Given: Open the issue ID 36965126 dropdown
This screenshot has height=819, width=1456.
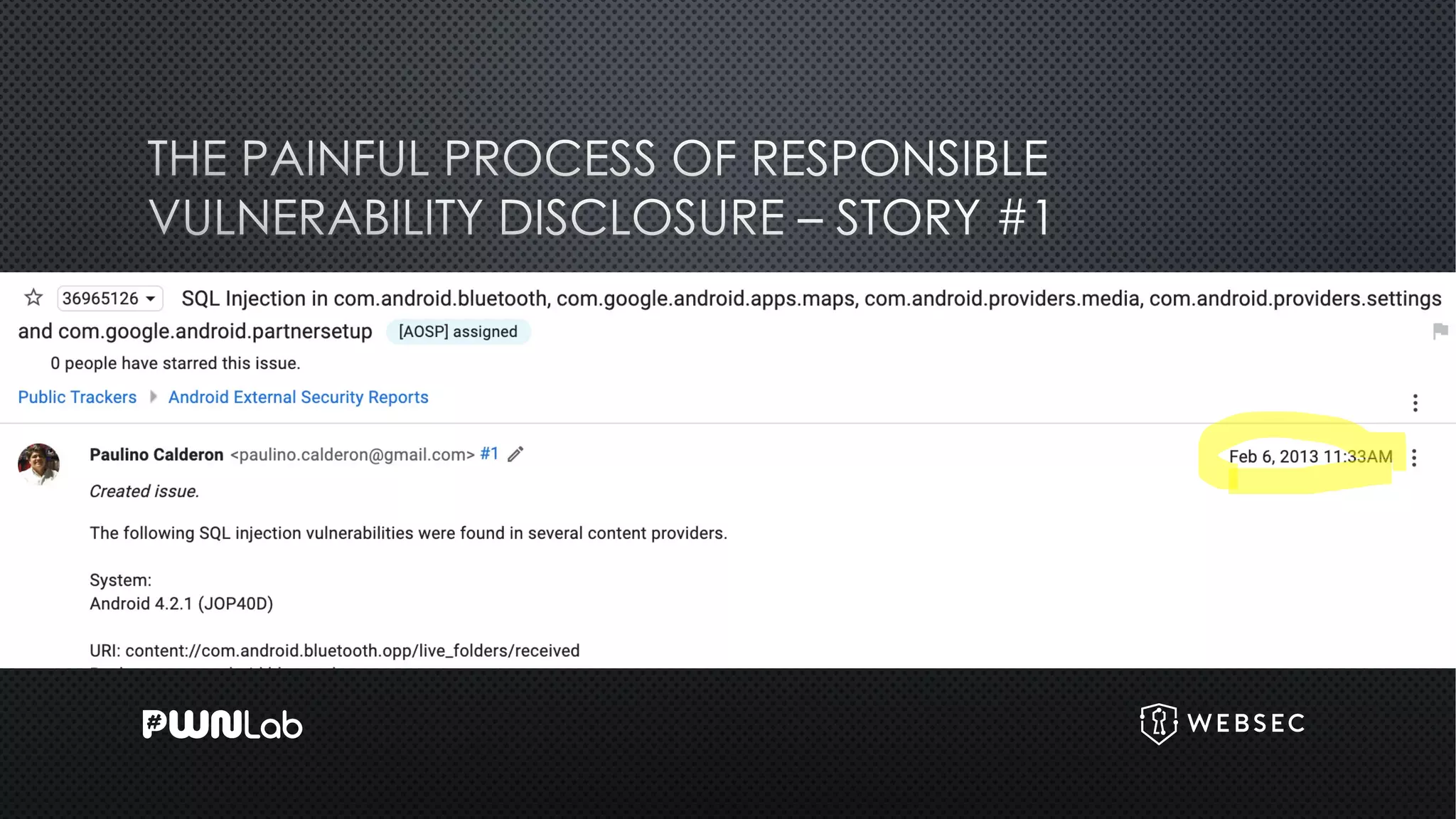Looking at the screenshot, I should click(x=109, y=299).
